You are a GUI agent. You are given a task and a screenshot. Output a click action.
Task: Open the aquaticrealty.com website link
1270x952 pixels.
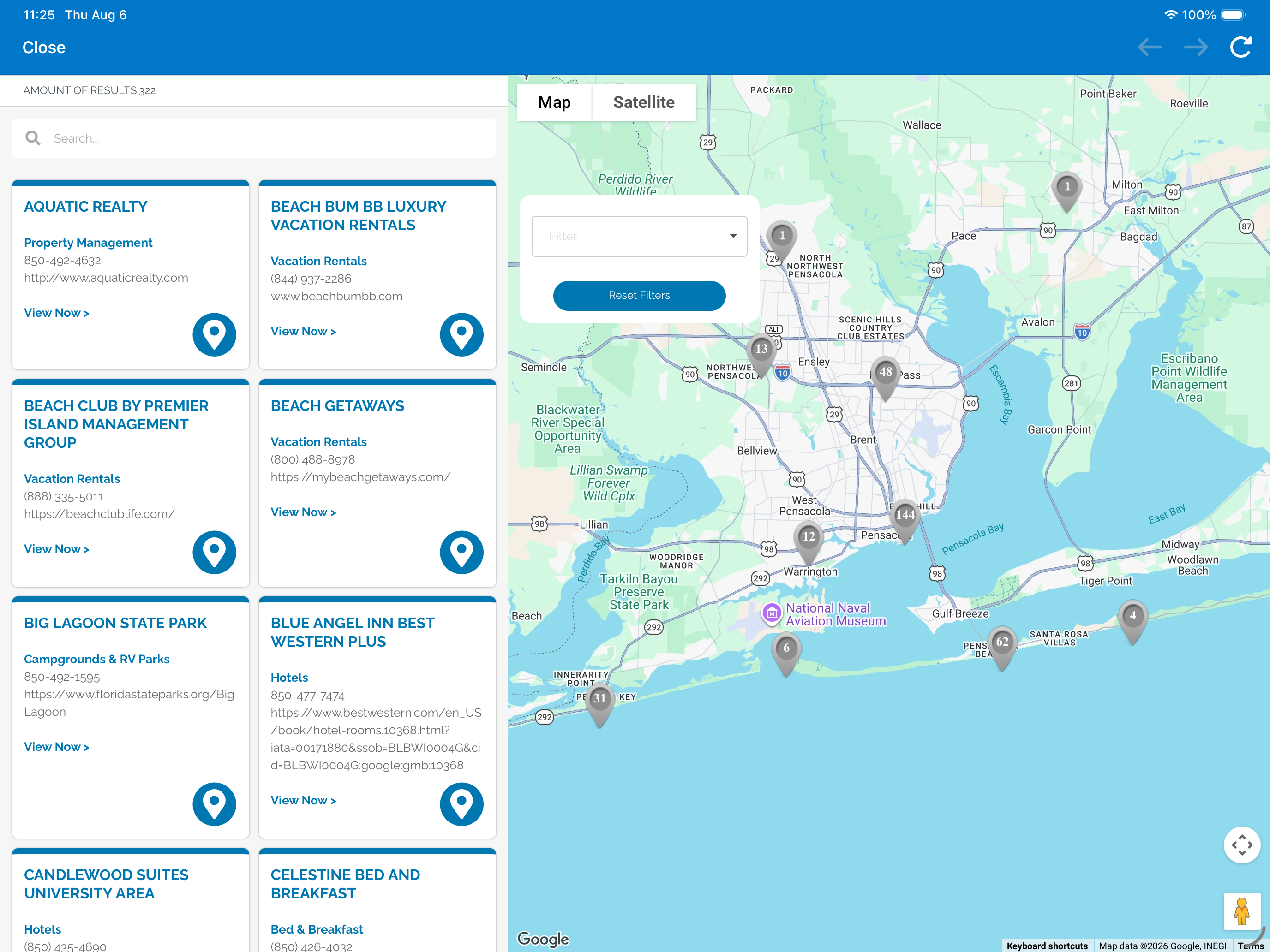click(x=106, y=278)
